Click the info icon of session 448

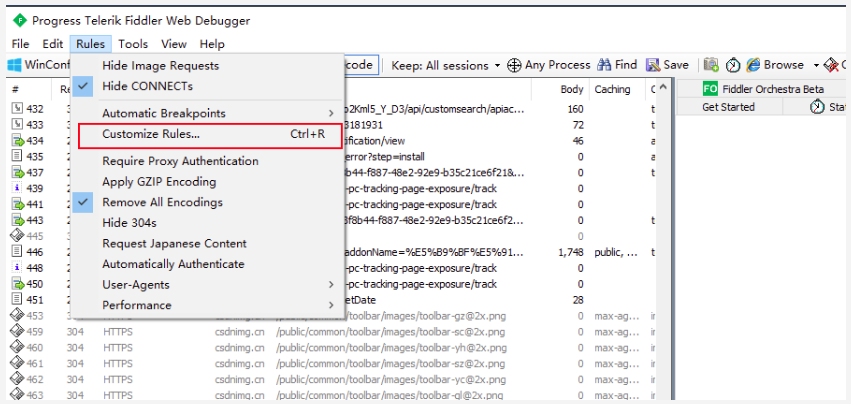pos(17,268)
